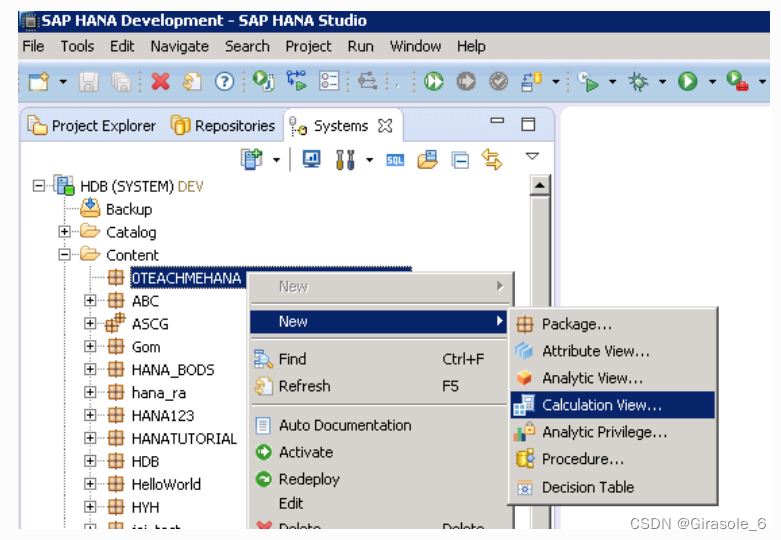Click the tools screwdriver icon in Systems view
This screenshot has height=540, width=781.
click(x=345, y=160)
